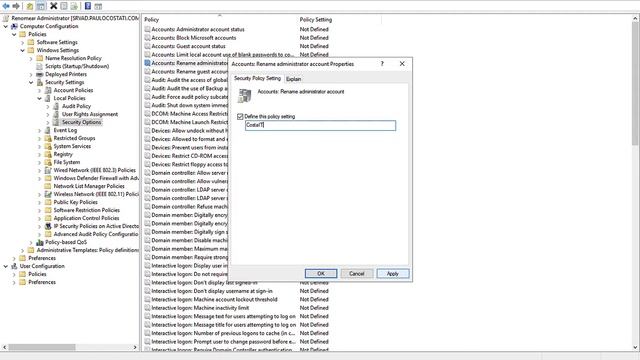640x360 pixels.
Task: Click the Audit Policy tree icon
Action: 56,106
